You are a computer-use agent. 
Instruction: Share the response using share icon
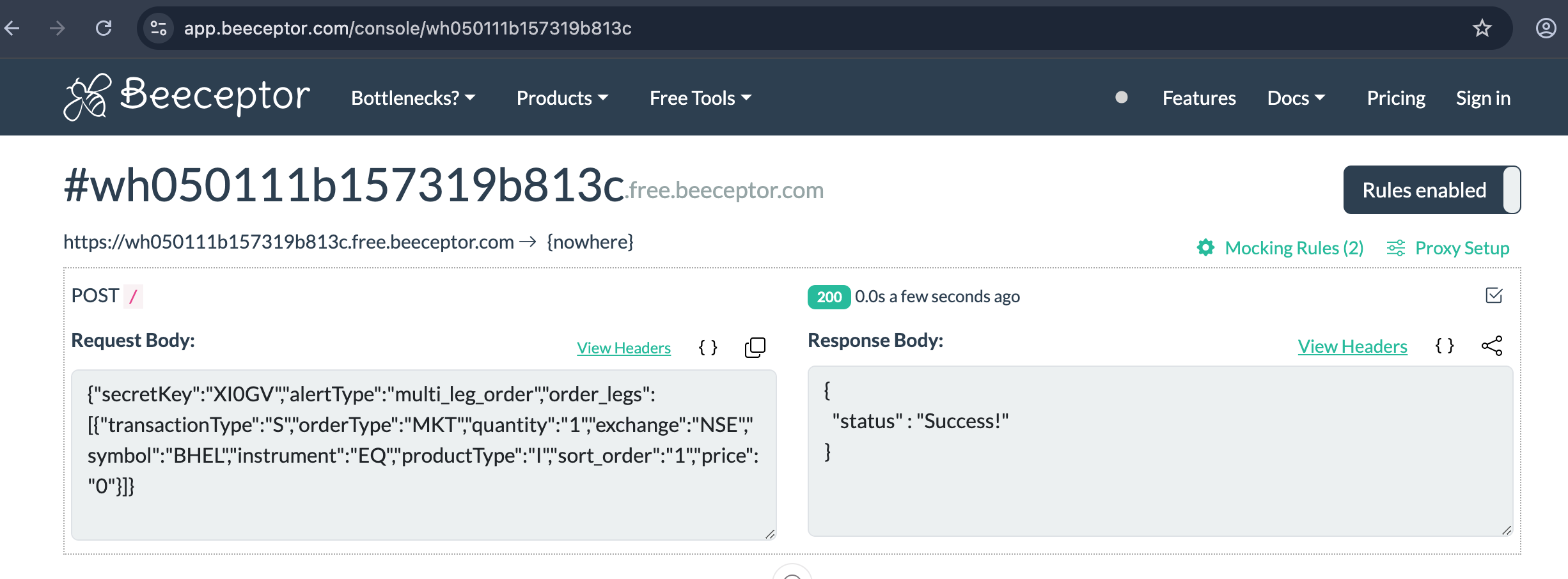1492,346
